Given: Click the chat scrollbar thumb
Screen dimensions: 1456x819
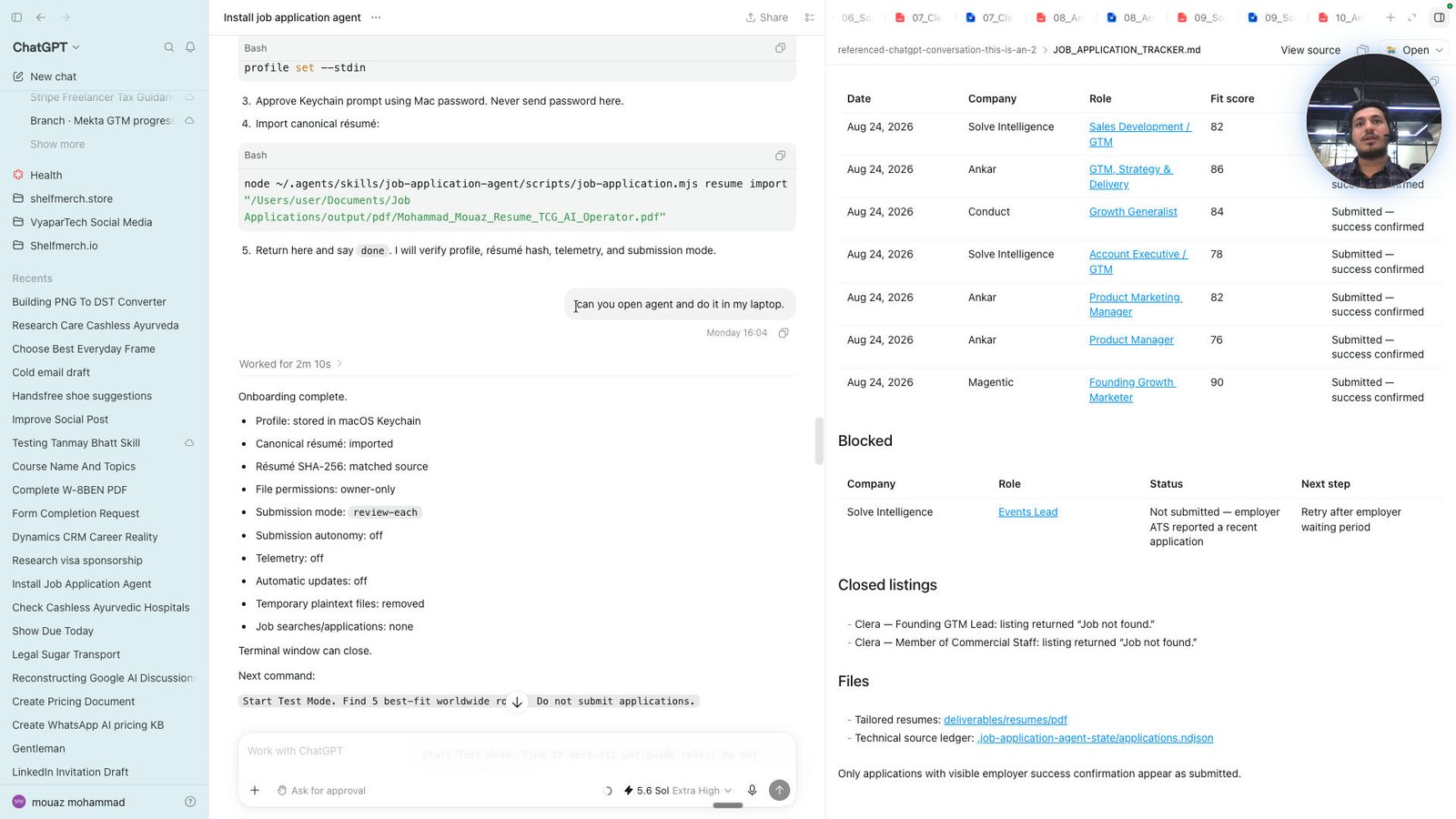Looking at the screenshot, I should [819, 440].
